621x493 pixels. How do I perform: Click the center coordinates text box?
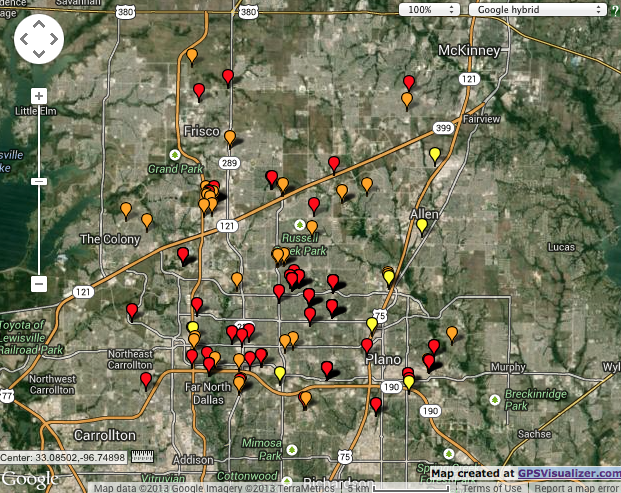tap(64, 457)
